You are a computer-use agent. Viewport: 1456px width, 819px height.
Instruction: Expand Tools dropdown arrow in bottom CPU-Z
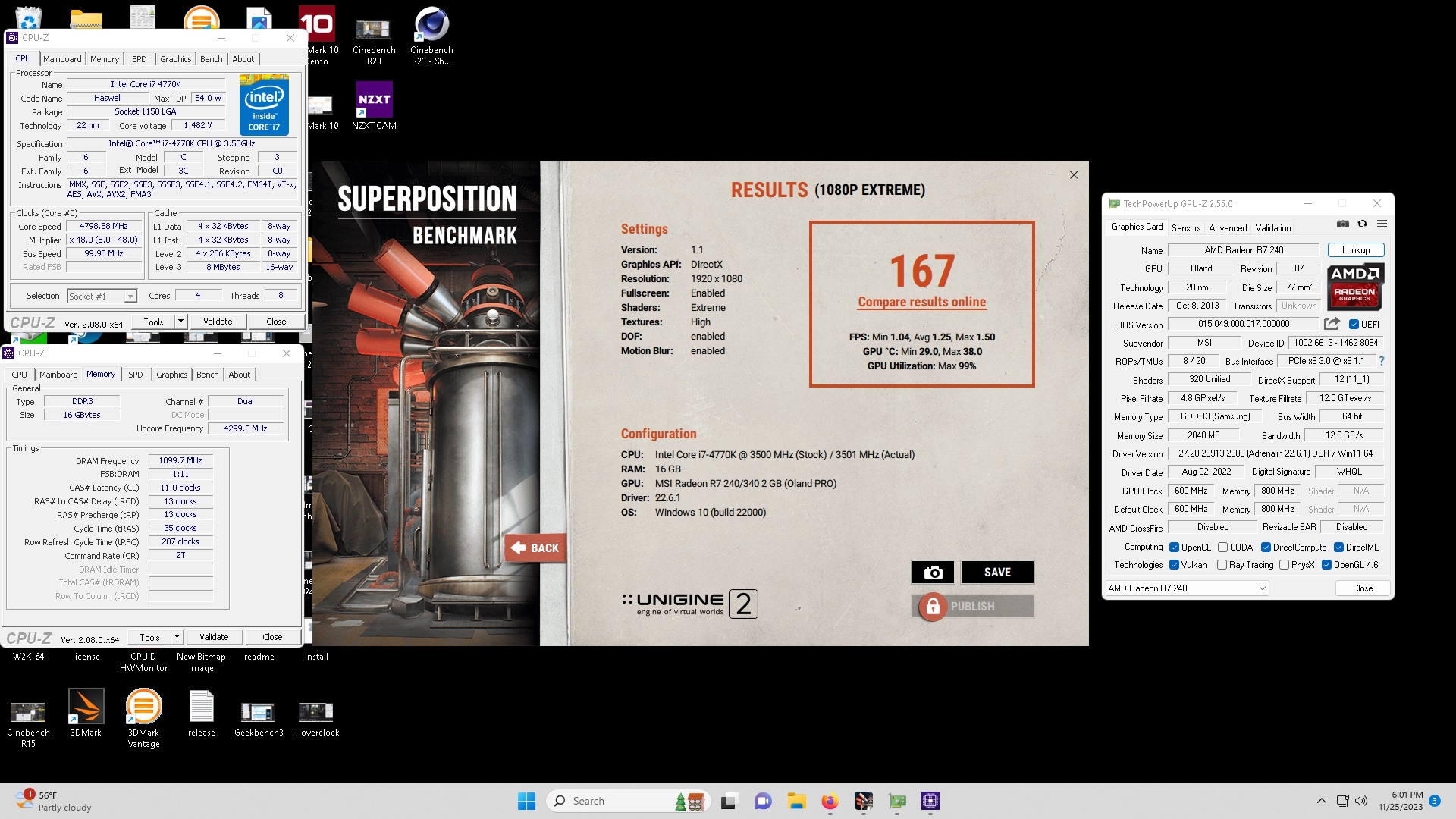click(177, 637)
